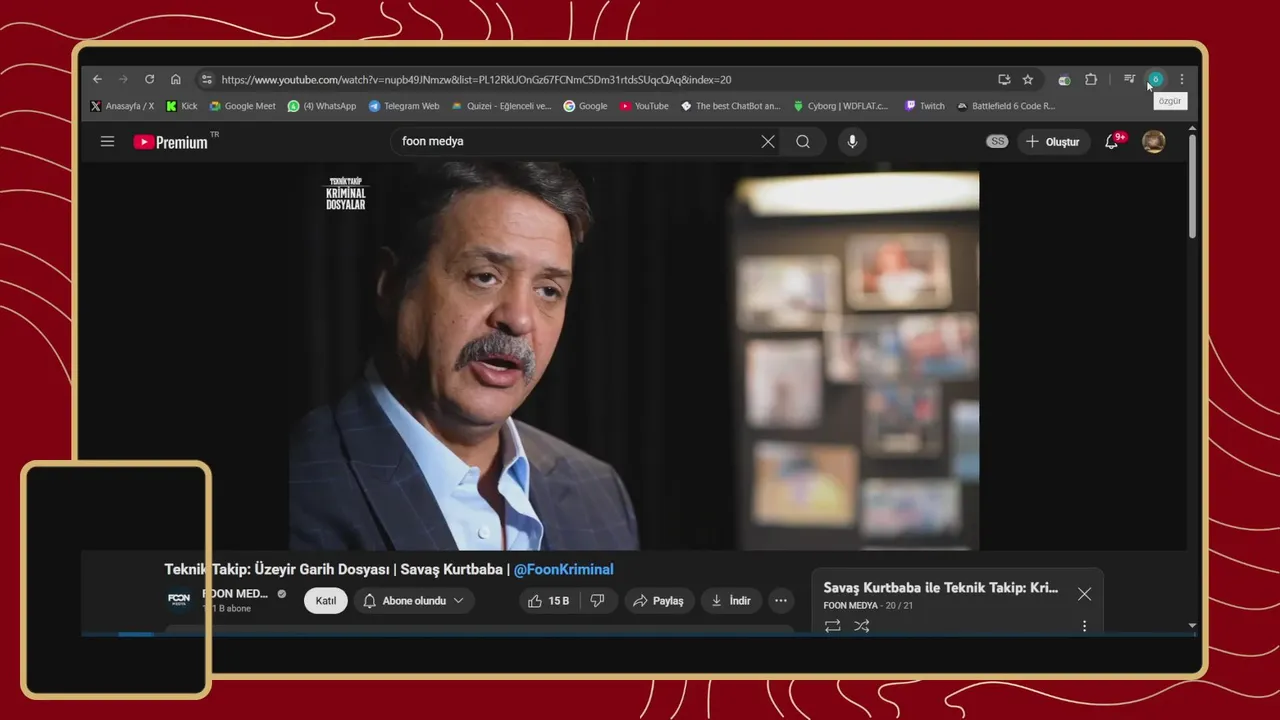
Task: Open the Quizei bookmark
Action: point(501,106)
